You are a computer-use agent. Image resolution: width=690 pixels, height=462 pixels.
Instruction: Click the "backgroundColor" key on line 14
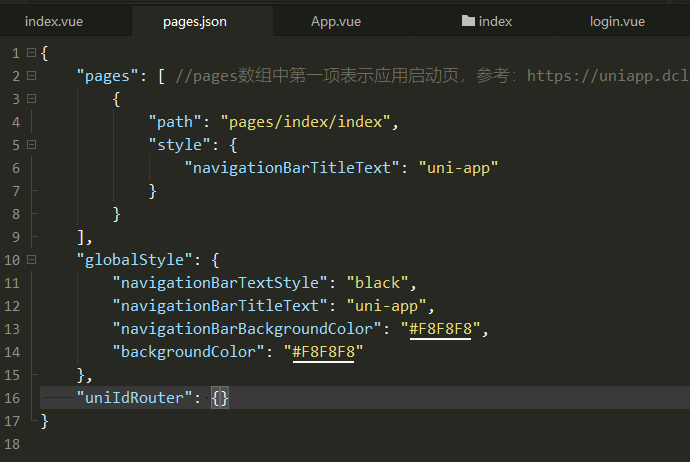(188, 352)
